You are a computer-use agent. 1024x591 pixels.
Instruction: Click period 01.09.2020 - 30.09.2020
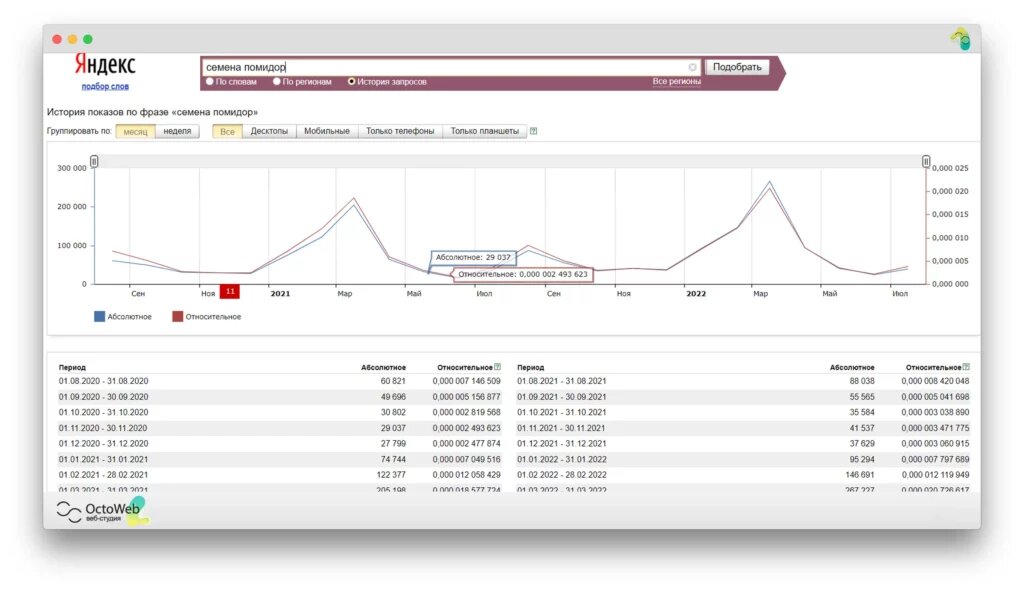(103, 397)
